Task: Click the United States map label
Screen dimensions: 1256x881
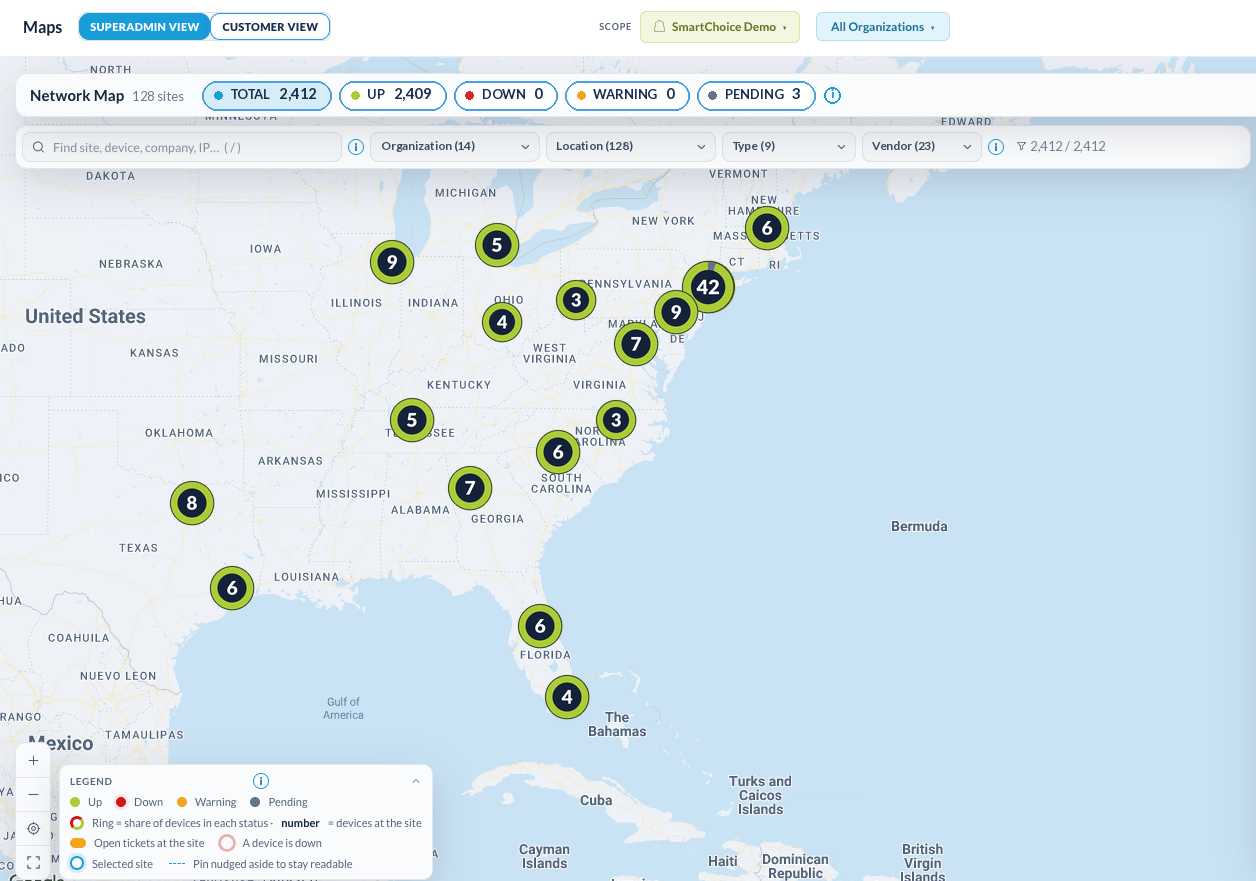Action: click(85, 316)
